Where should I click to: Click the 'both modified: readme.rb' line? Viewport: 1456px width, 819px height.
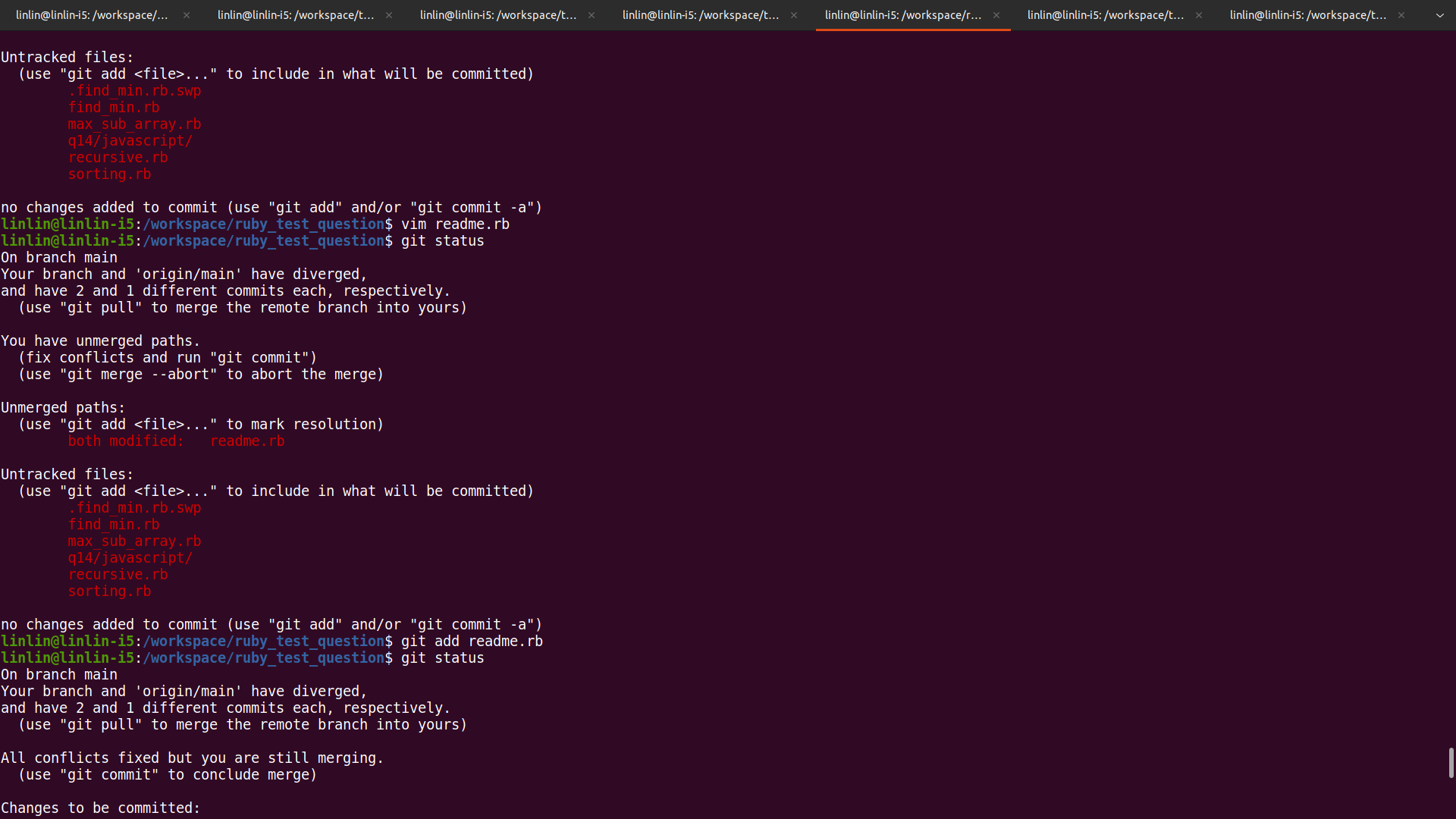(176, 441)
